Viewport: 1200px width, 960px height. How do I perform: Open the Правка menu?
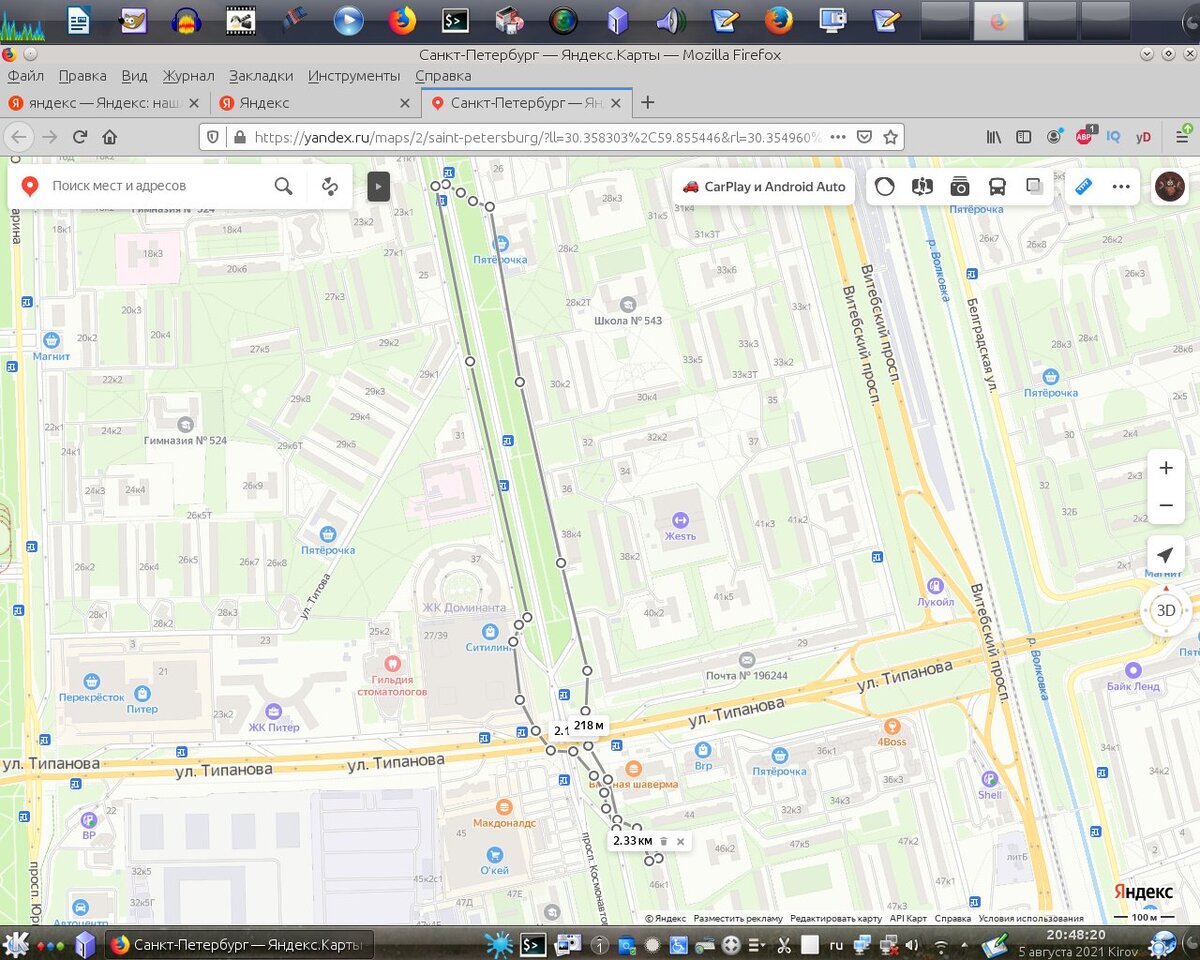point(83,76)
